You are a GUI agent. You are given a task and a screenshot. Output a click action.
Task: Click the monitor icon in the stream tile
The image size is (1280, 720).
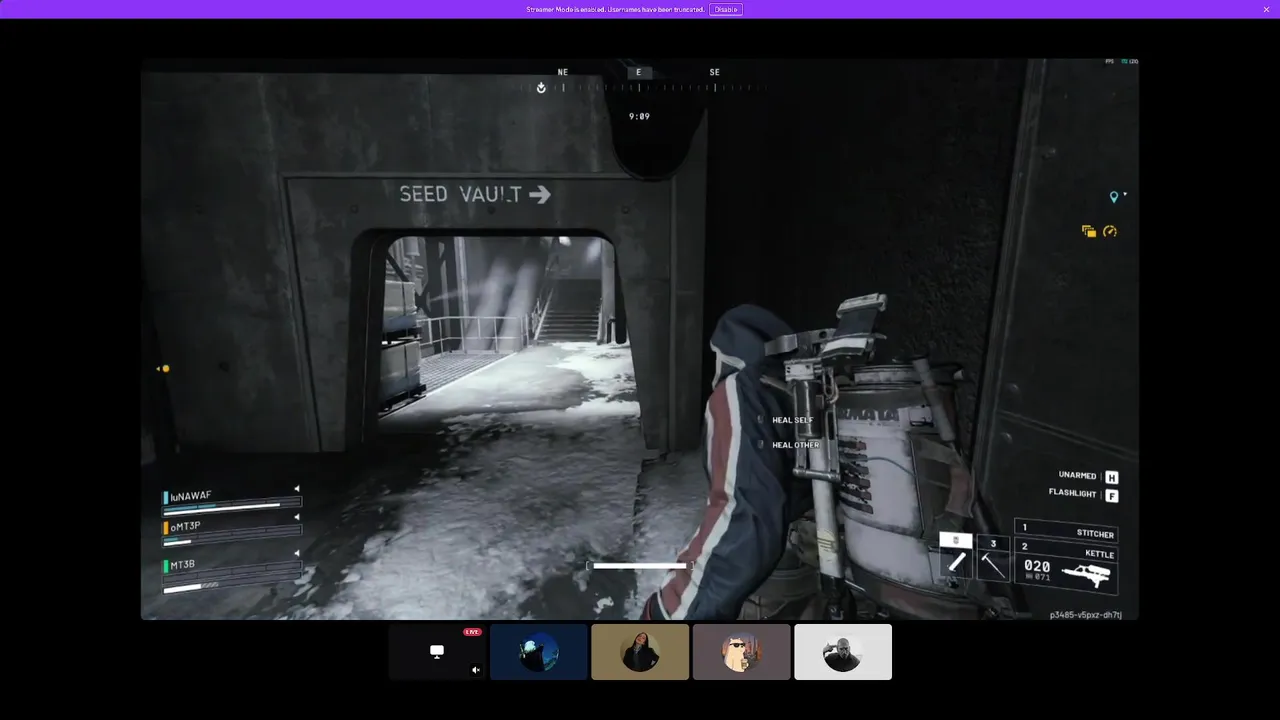[437, 651]
